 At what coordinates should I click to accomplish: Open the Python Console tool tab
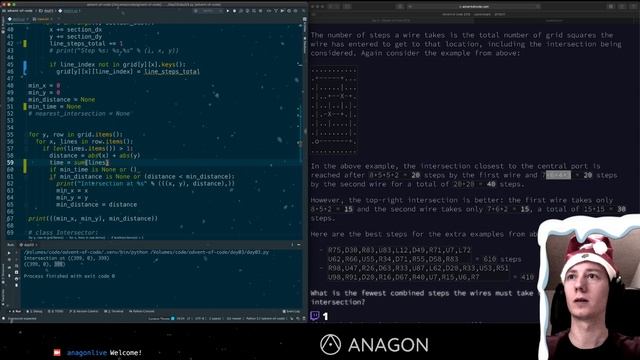point(141,311)
